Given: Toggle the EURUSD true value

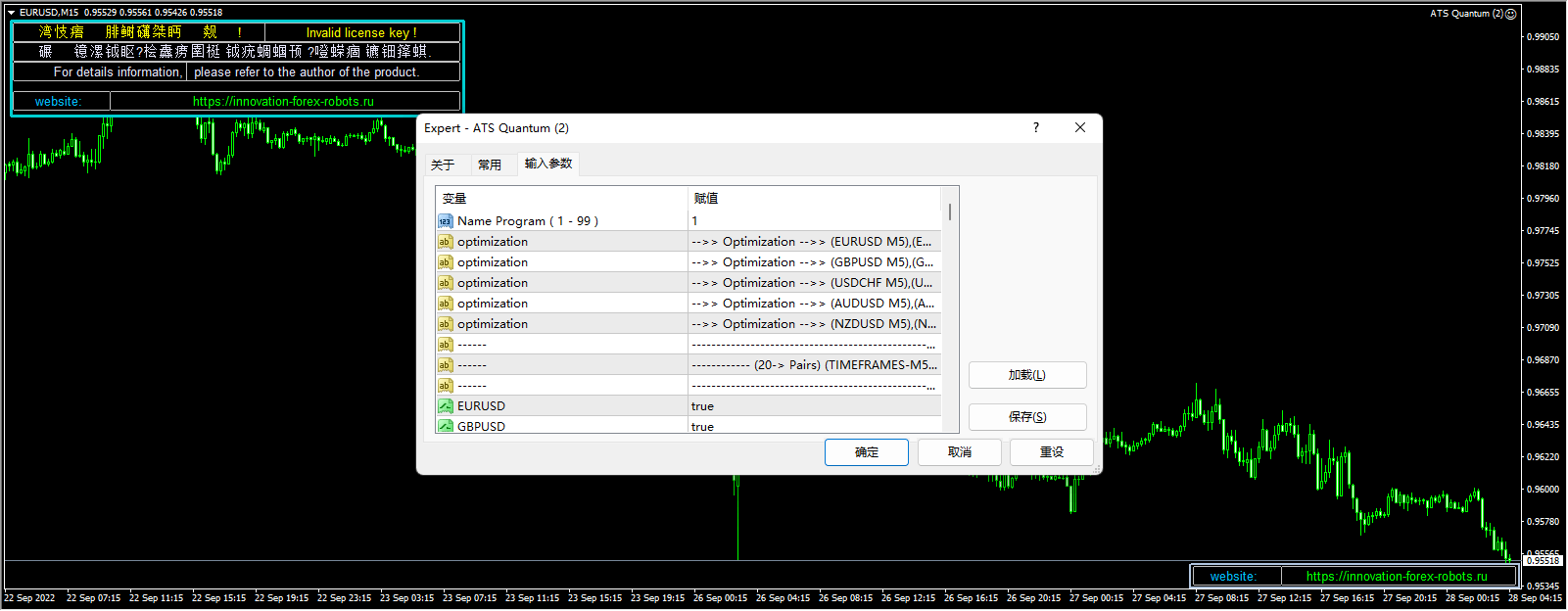Looking at the screenshot, I should (702, 406).
